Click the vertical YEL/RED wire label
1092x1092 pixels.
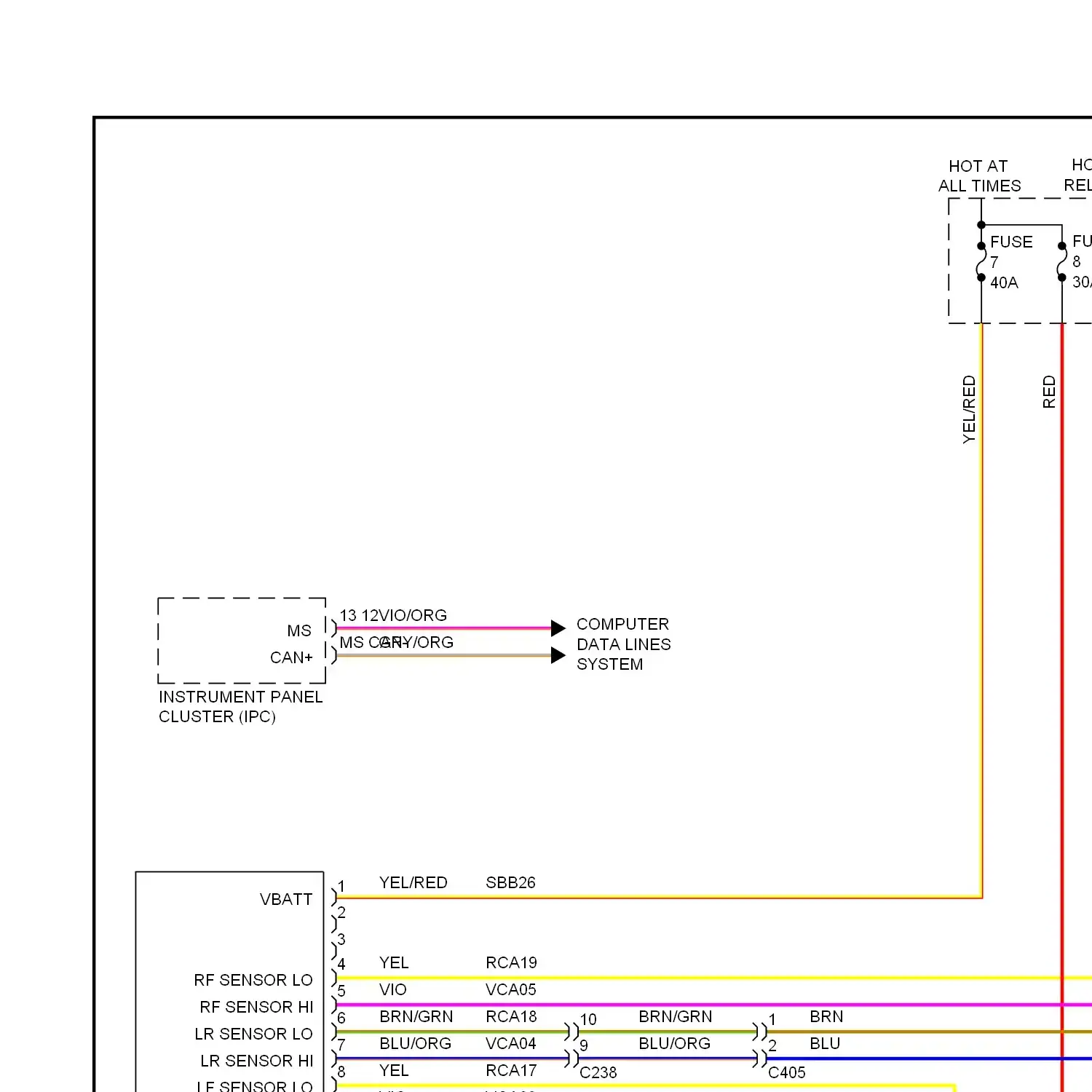[x=969, y=409]
